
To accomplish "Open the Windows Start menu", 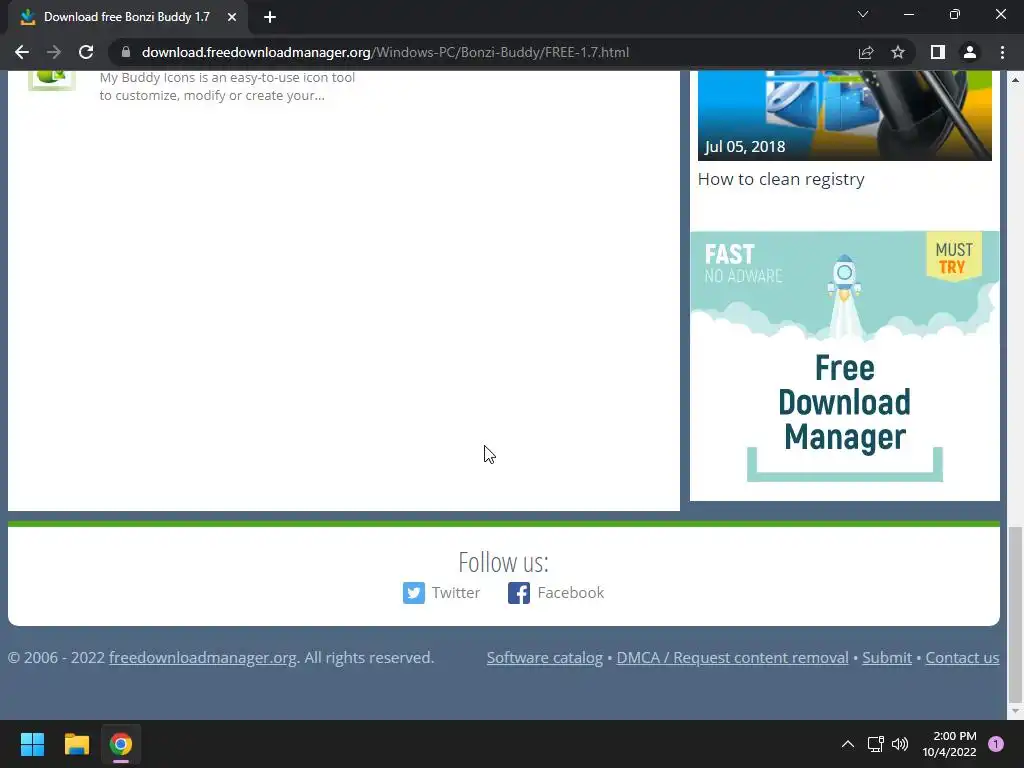I will coord(32,744).
